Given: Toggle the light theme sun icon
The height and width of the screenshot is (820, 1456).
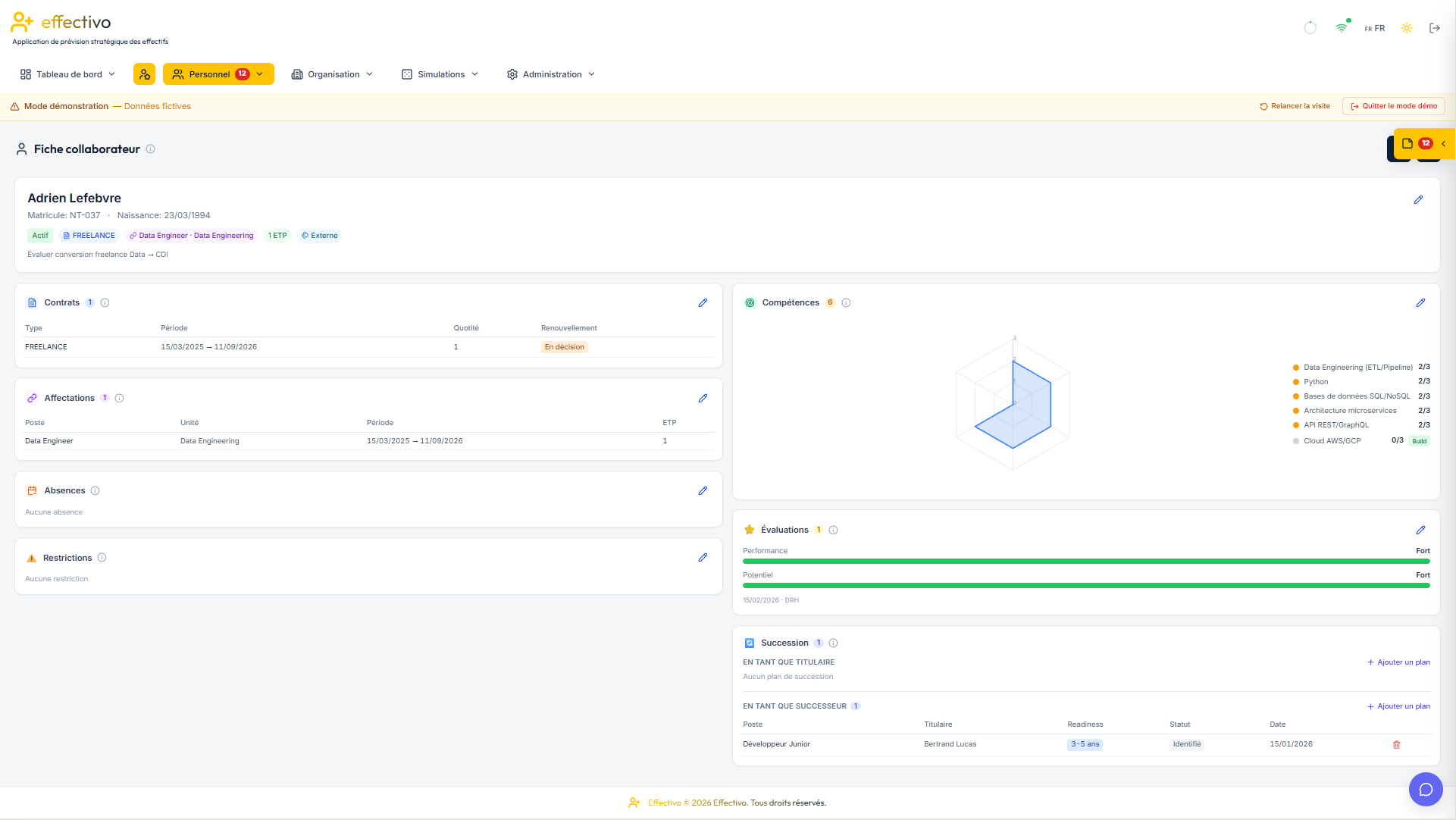Looking at the screenshot, I should [x=1407, y=28].
